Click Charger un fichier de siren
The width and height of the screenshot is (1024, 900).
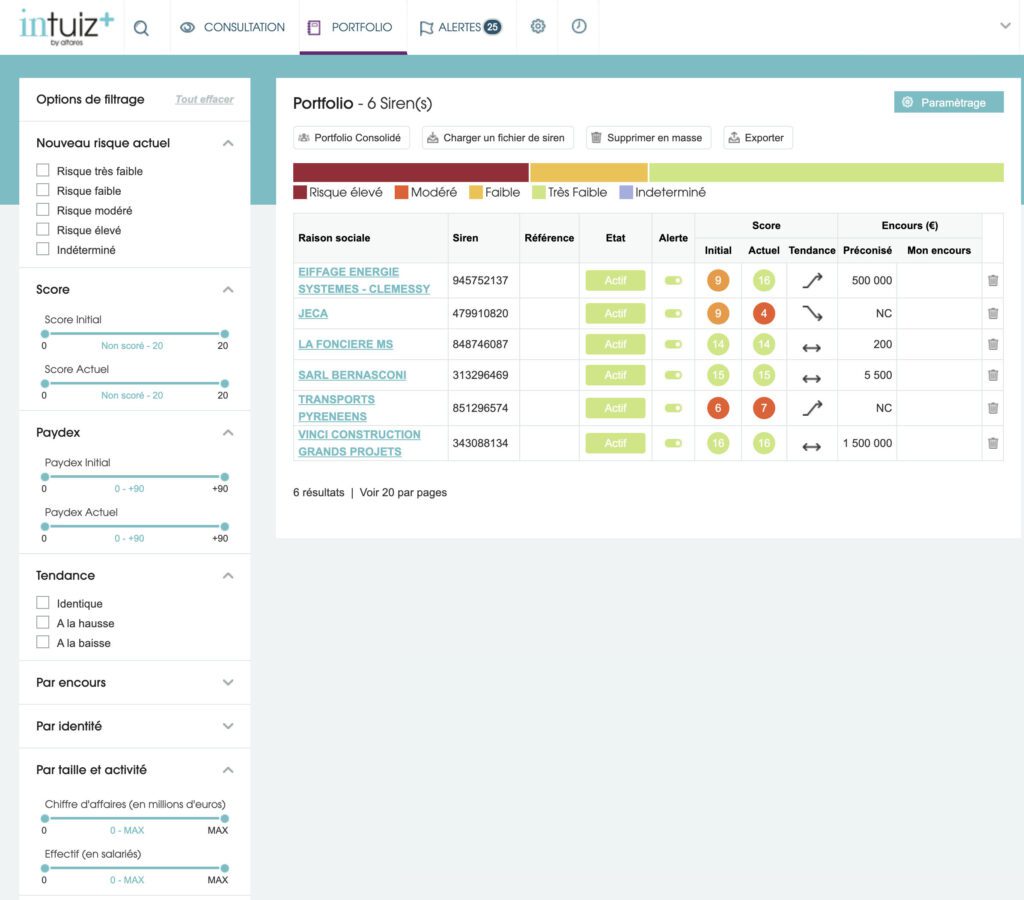coord(498,138)
